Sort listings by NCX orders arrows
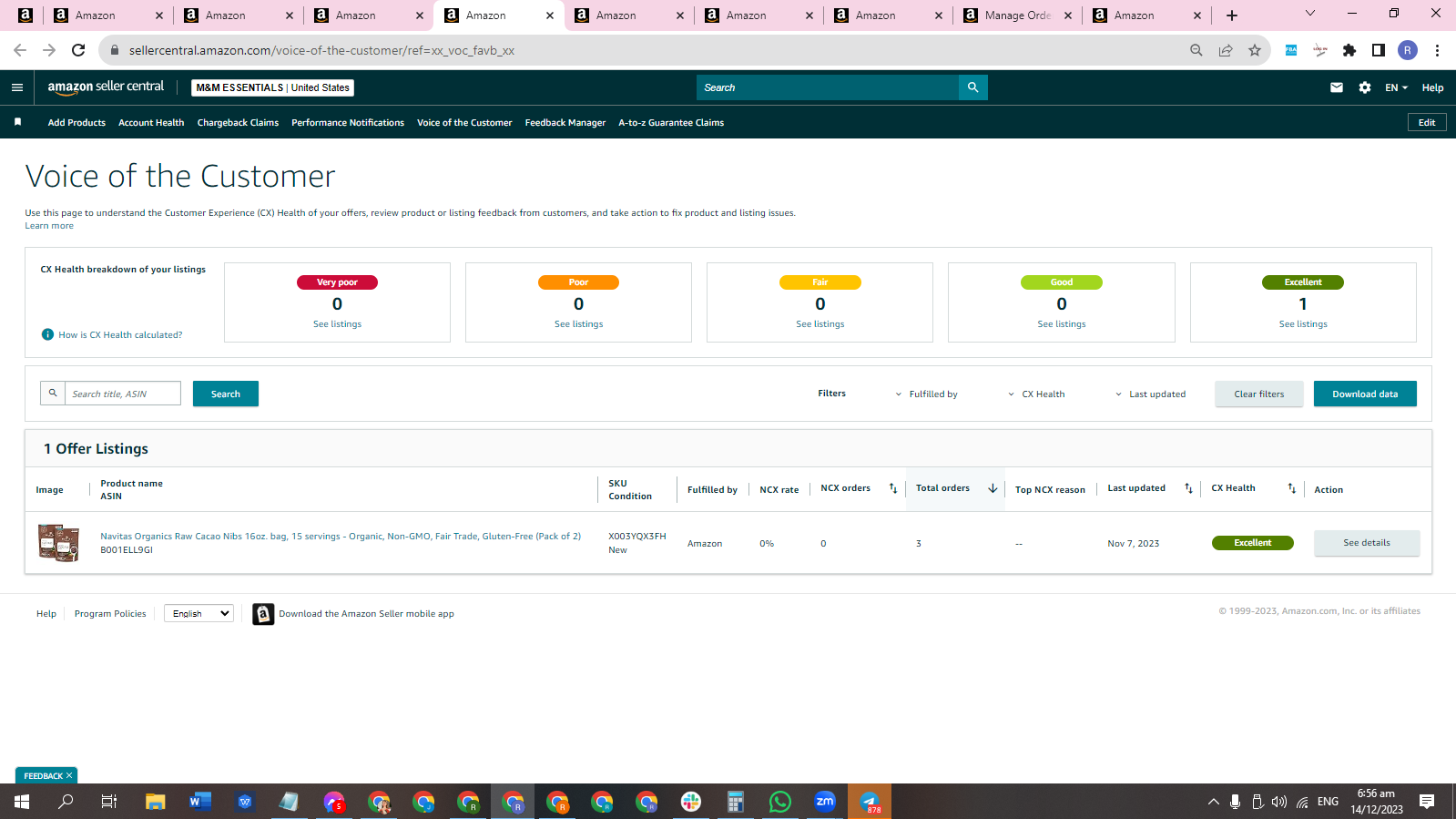This screenshot has height=819, width=1456. [893, 488]
